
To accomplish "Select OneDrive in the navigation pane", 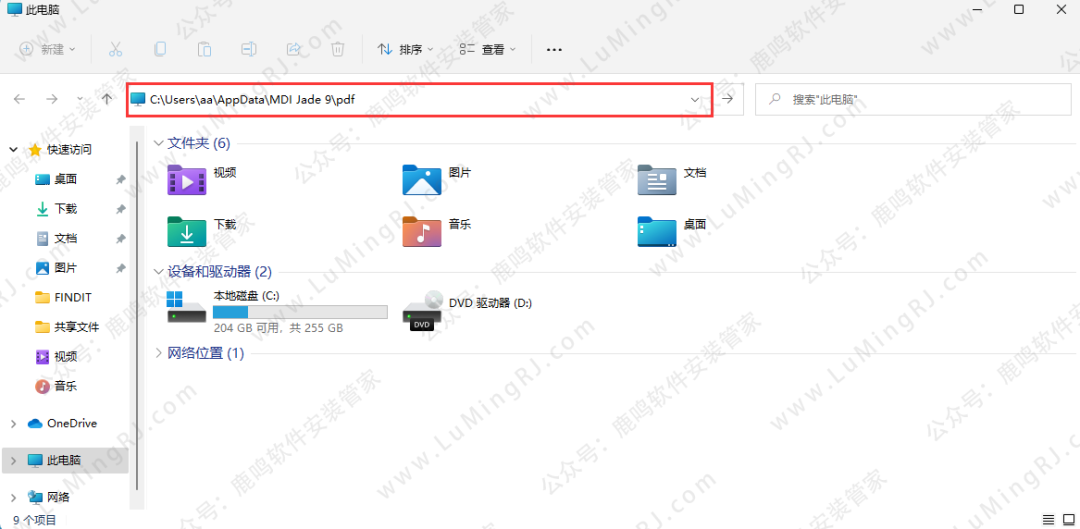I will (71, 423).
